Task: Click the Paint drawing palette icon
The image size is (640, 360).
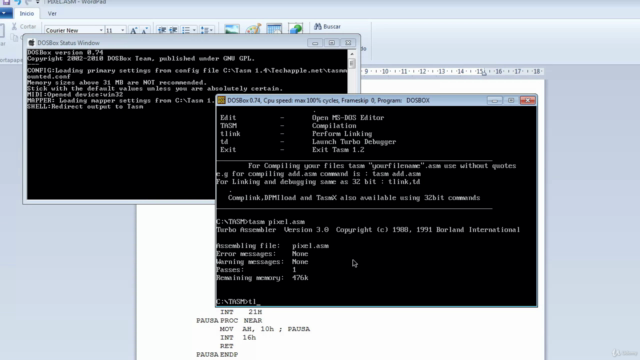Action: pyautogui.click(x=253, y=29)
